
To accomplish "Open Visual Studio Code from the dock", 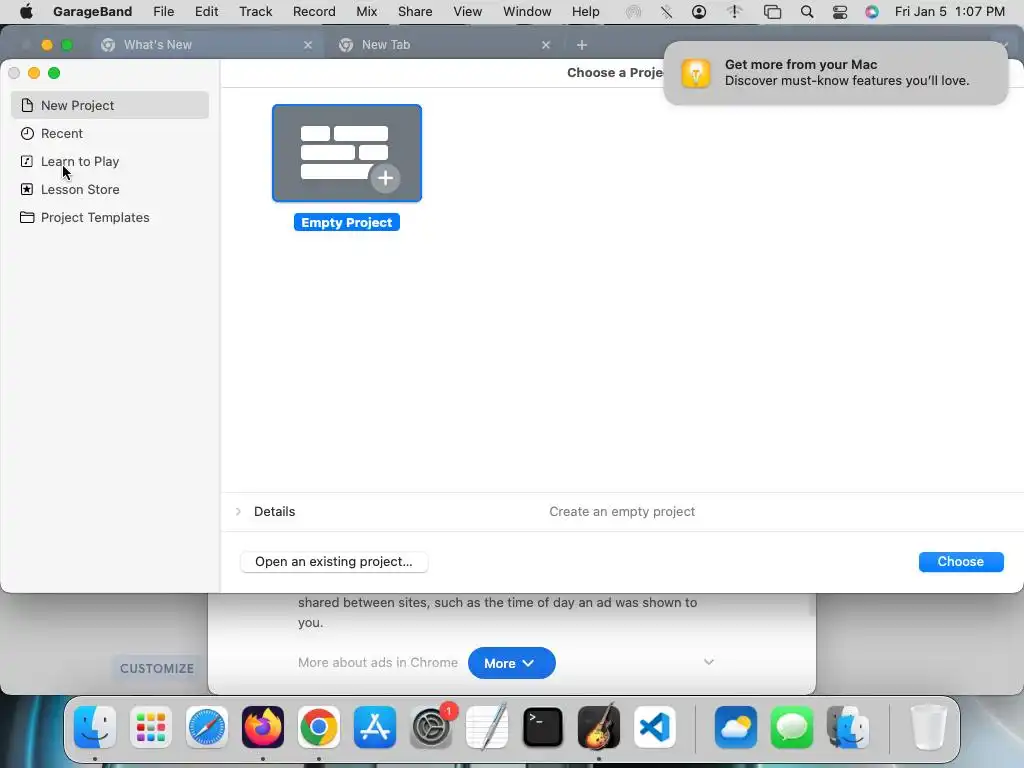I will tap(655, 727).
